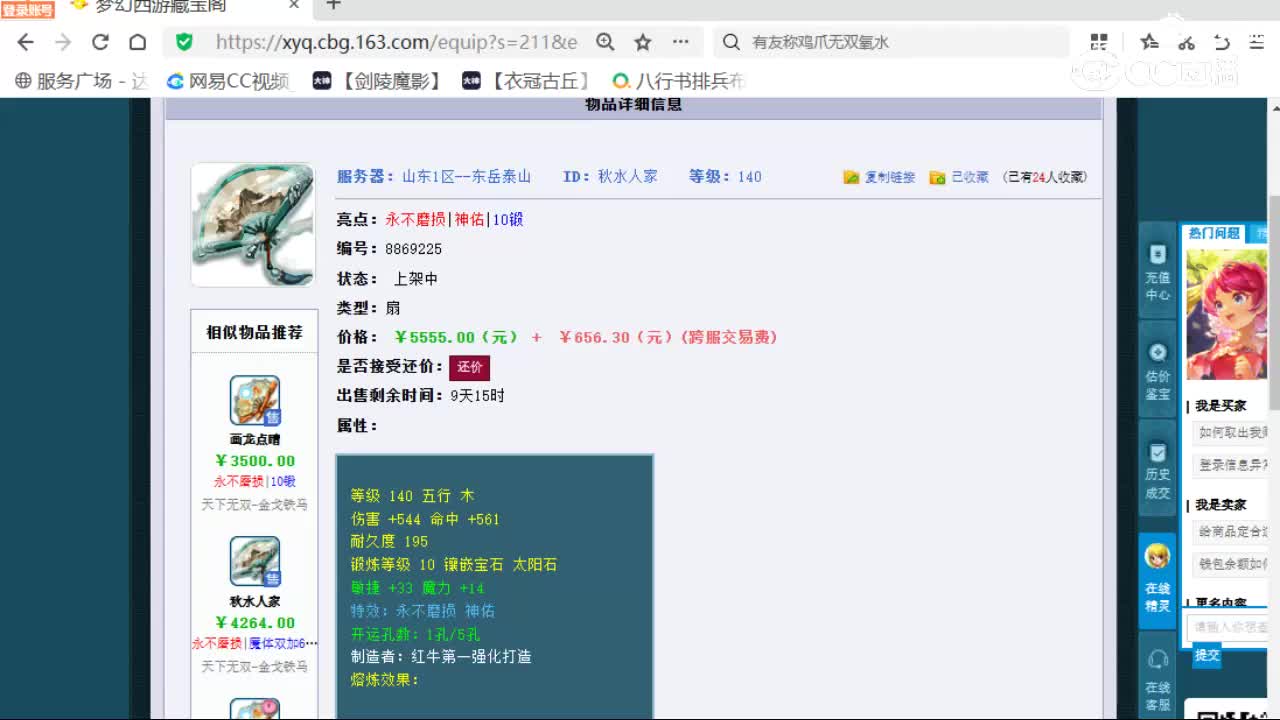Go forward to the next page

63,42
